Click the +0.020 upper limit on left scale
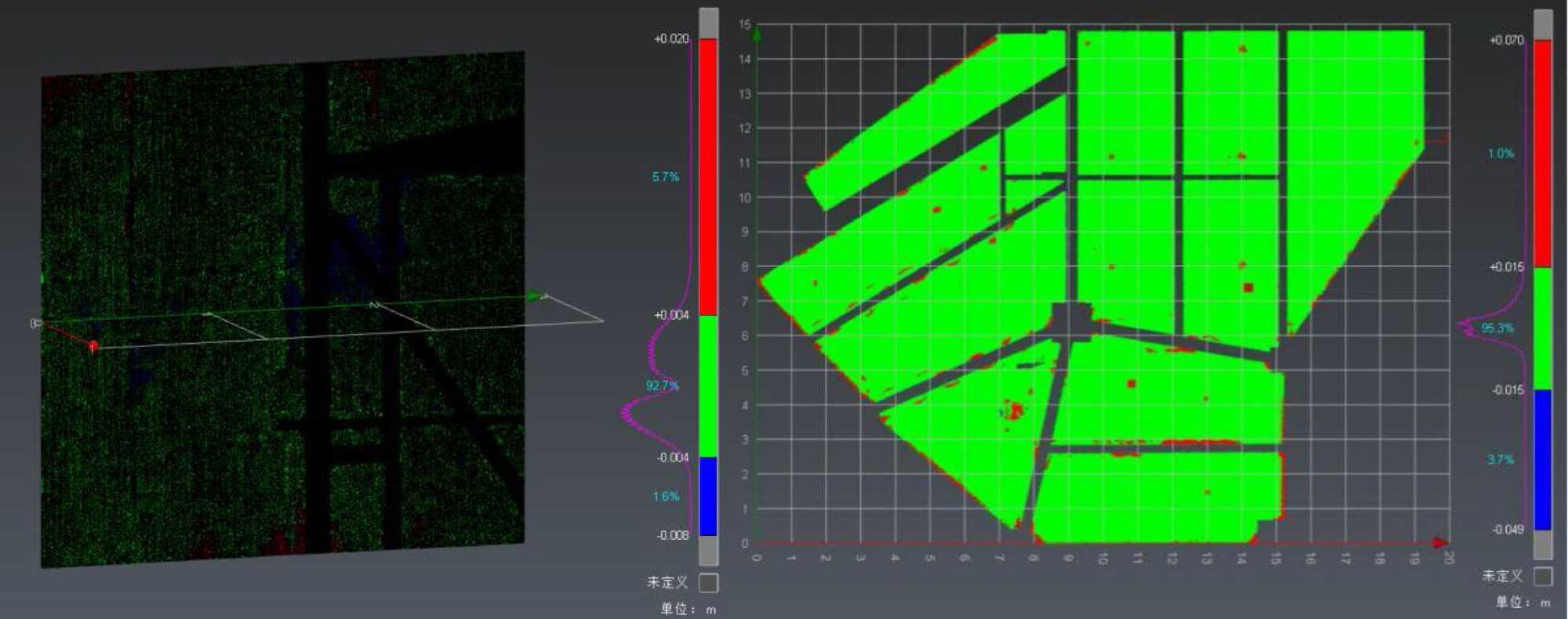Screen dimensions: 1568x619 [672, 39]
